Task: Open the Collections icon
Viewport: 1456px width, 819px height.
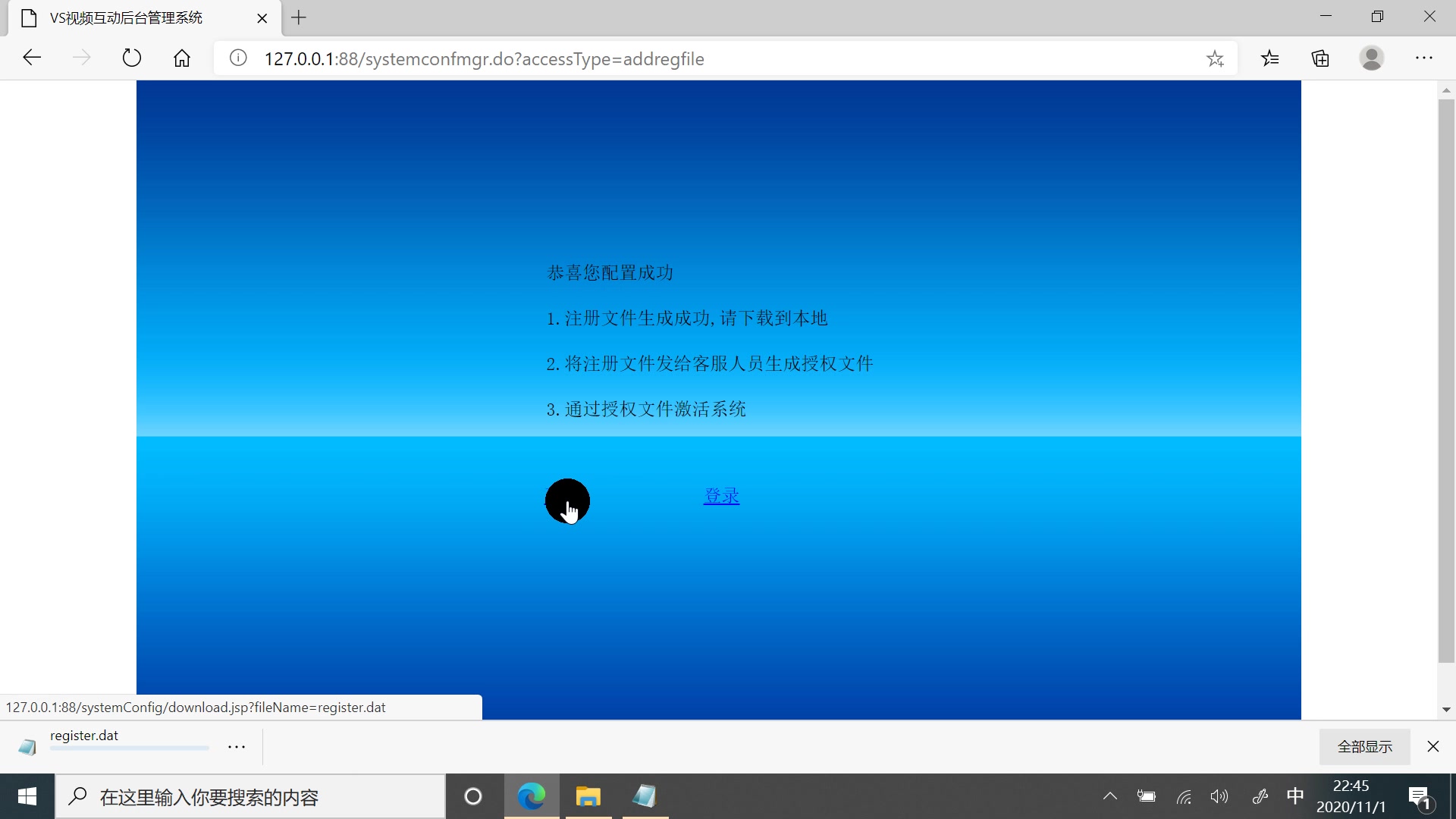Action: [x=1320, y=58]
